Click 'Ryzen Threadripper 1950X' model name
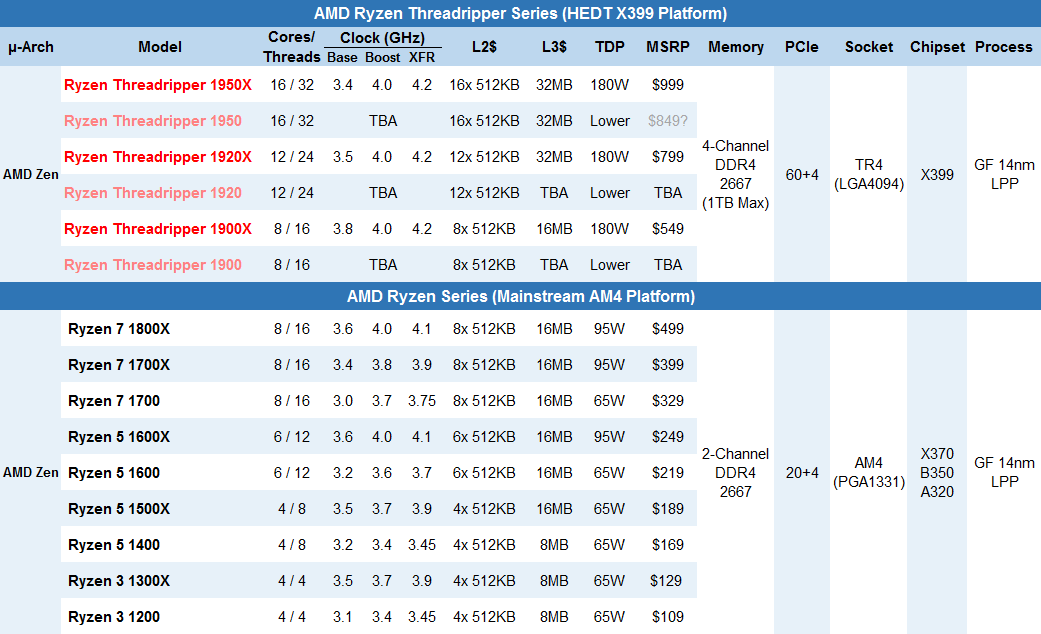Image resolution: width=1041 pixels, height=634 pixels. (158, 85)
